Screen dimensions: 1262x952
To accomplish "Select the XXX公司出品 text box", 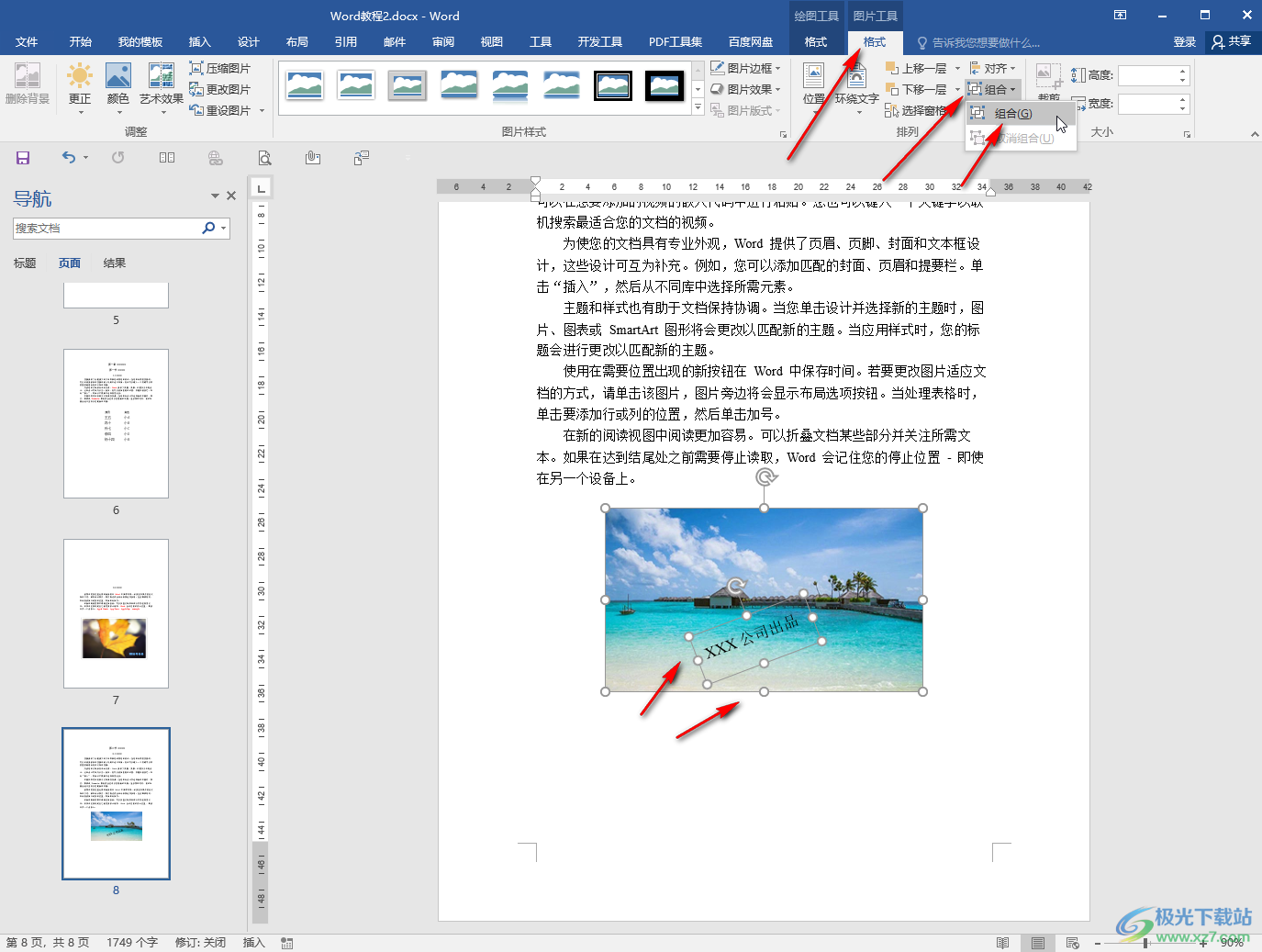I will [752, 637].
